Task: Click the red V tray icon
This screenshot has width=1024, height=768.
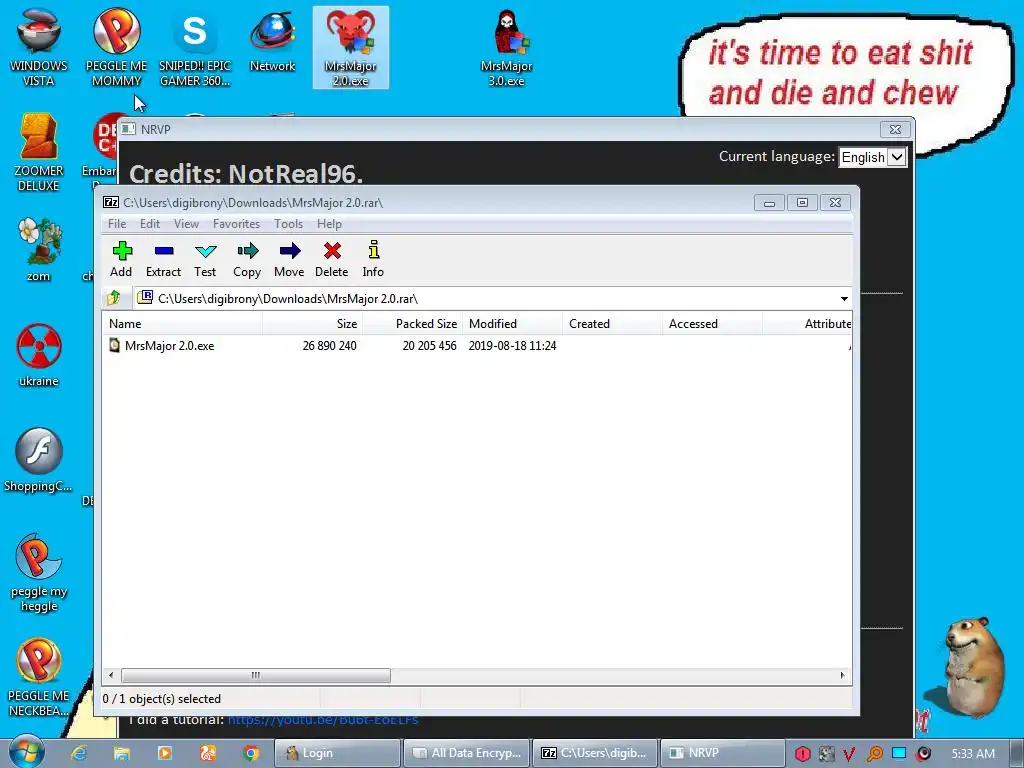Action: tap(850, 754)
